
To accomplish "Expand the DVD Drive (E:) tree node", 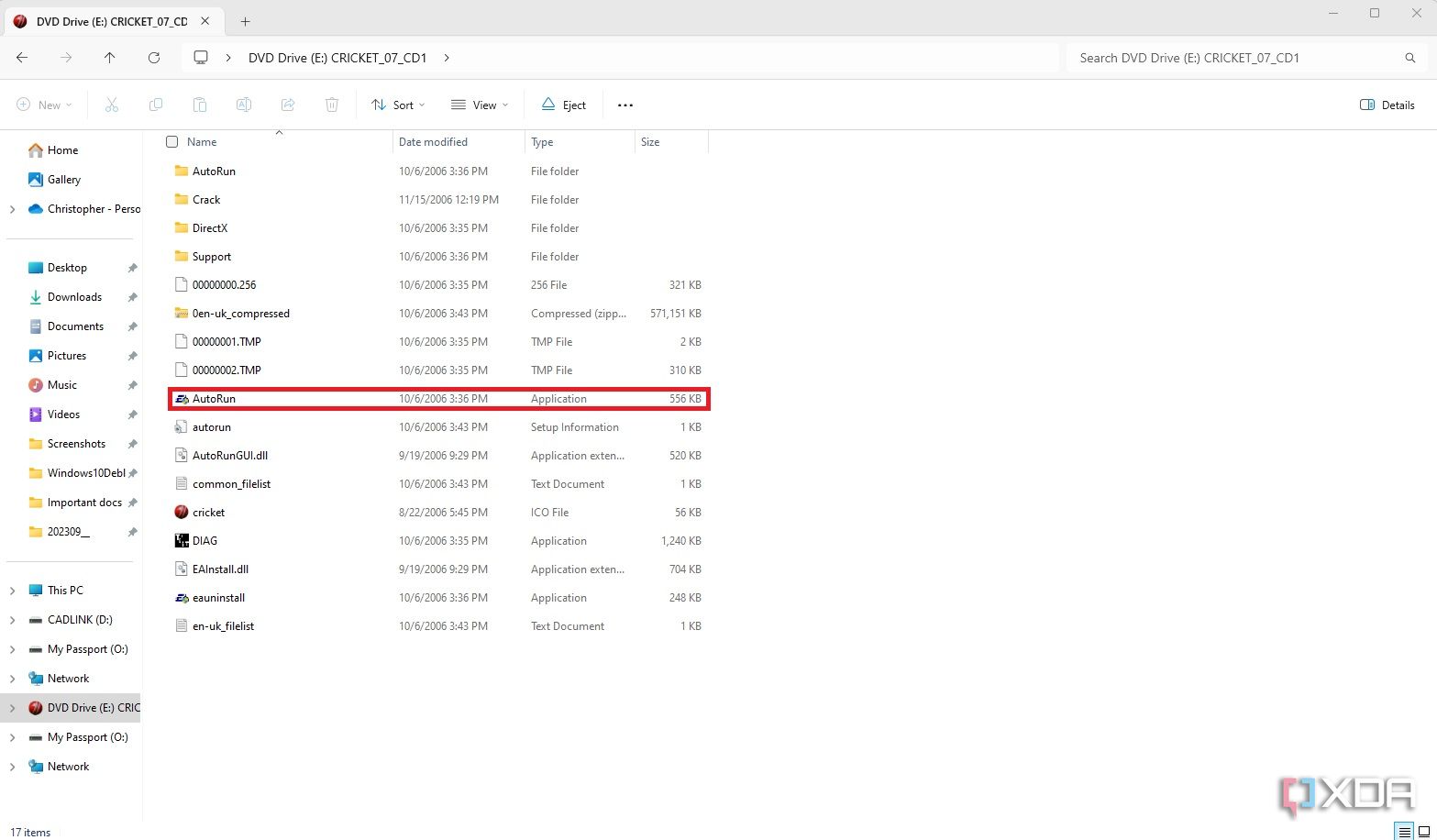I will (12, 708).
